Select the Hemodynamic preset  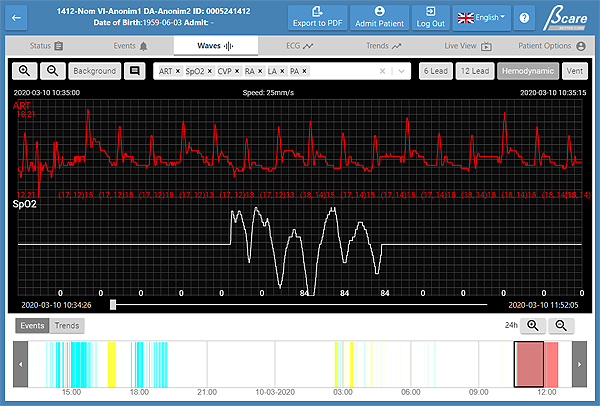pyautogui.click(x=528, y=71)
